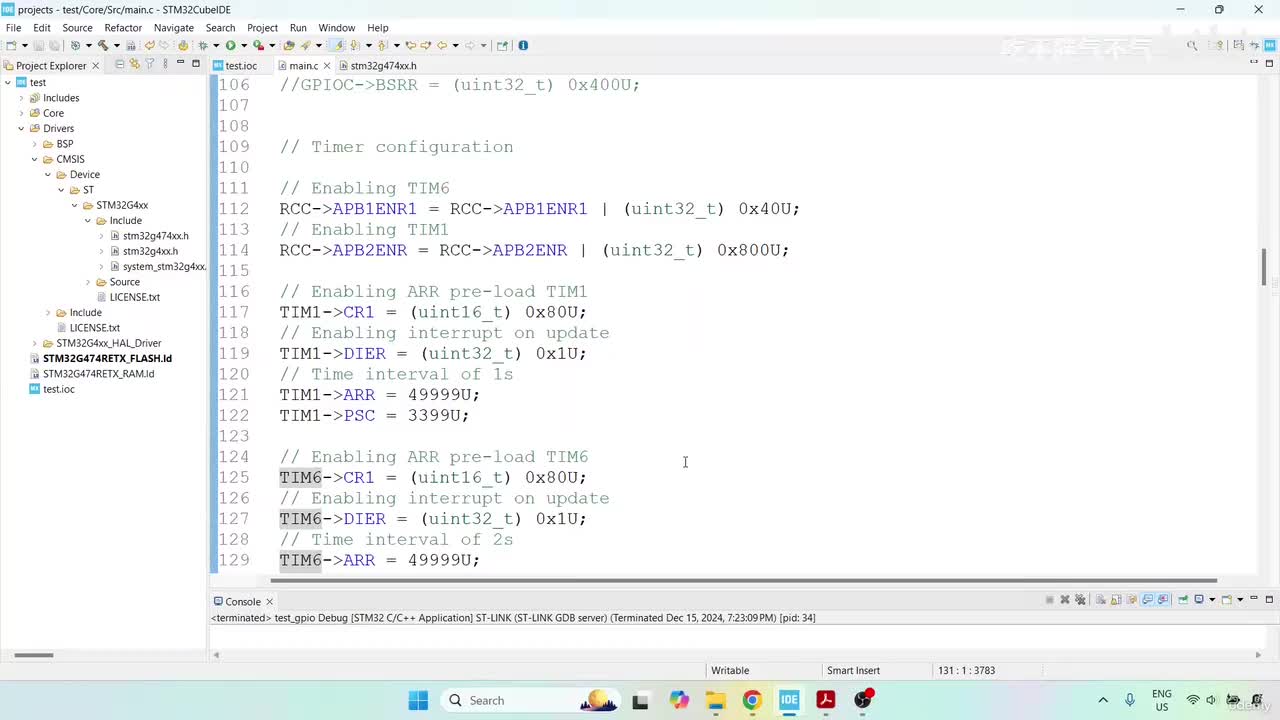Toggle Link with Editor in Project Explorer
This screenshot has width=1280, height=720.
(135, 64)
